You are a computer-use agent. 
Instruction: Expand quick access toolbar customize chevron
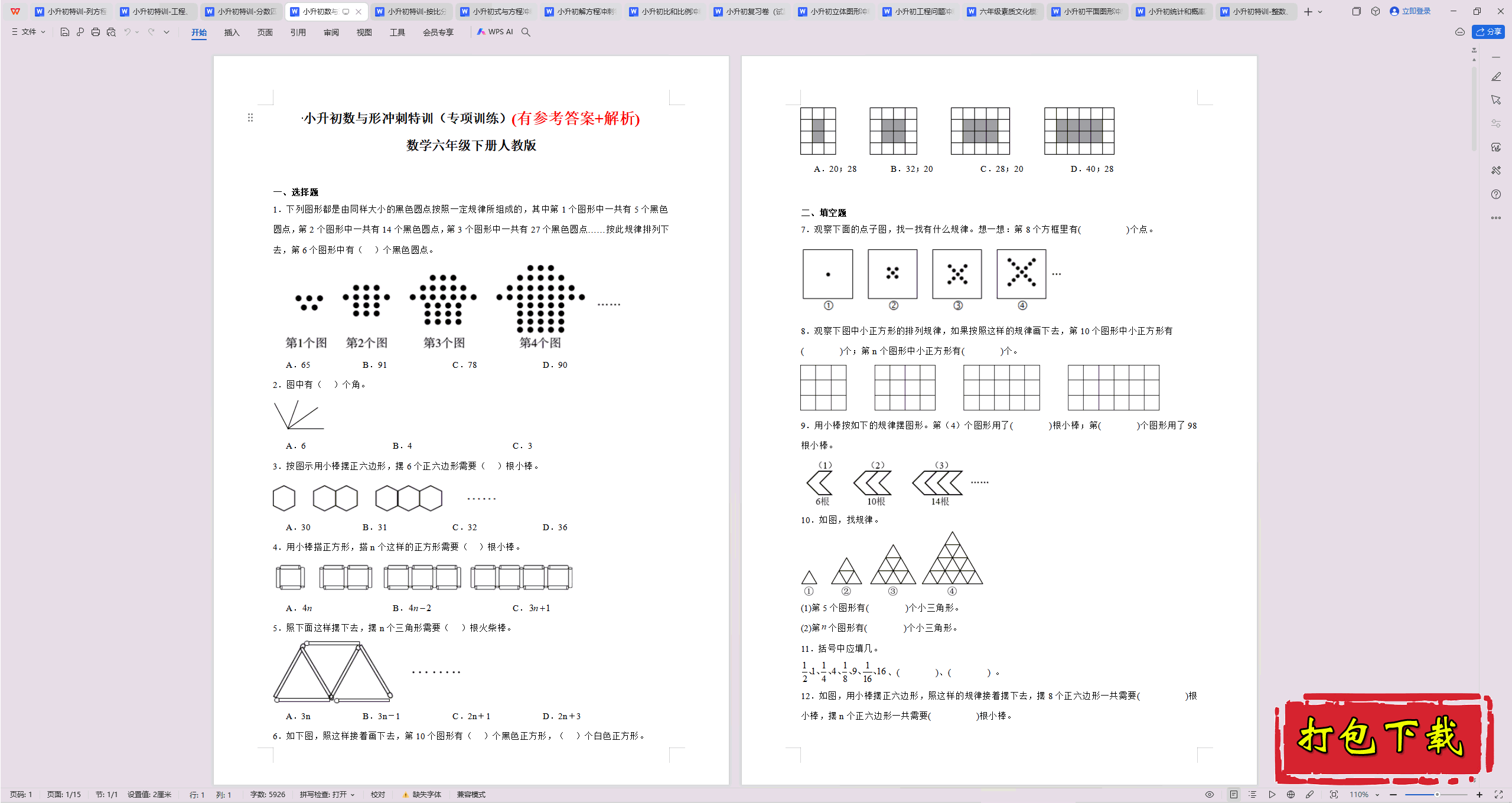167,32
